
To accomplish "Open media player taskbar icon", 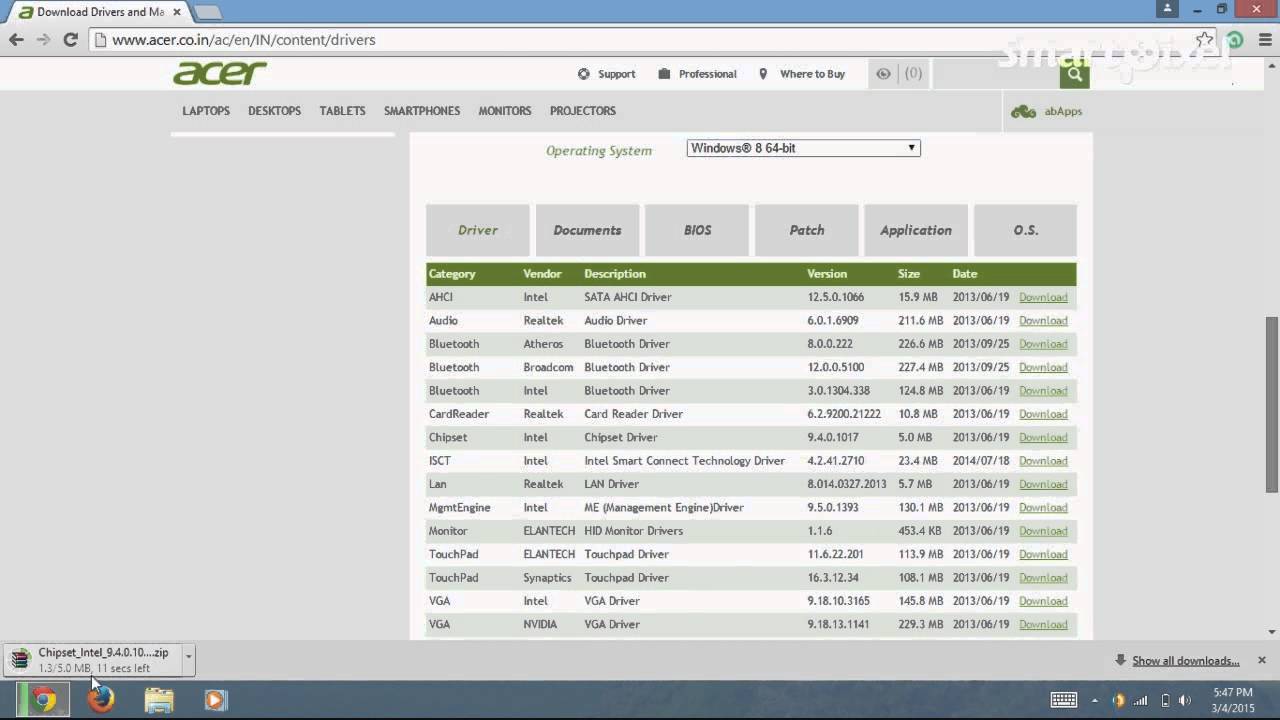I will pyautogui.click(x=215, y=700).
